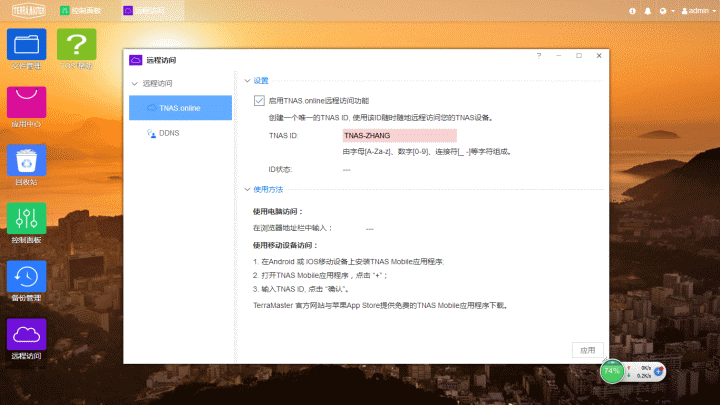Collapse the Usage Method section chevron
The width and height of the screenshot is (720, 405).
(247, 190)
